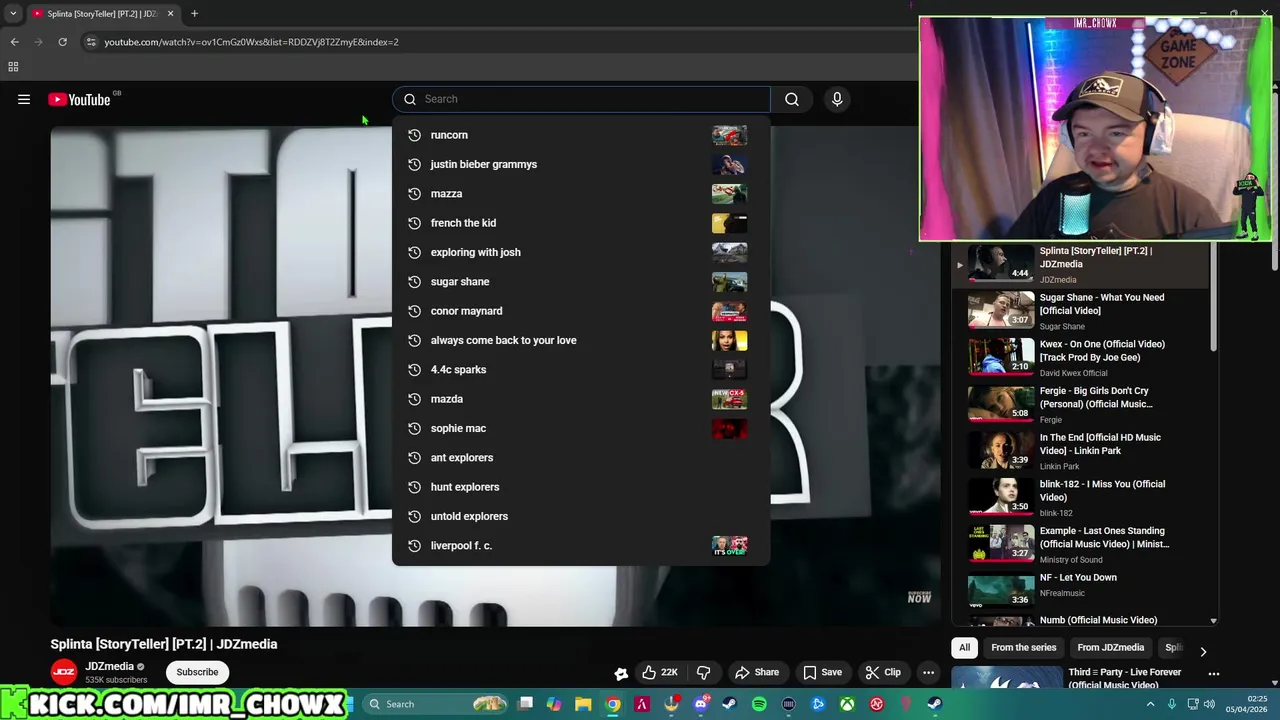
Task: Select the 'From the series' chip
Action: pyautogui.click(x=1023, y=648)
